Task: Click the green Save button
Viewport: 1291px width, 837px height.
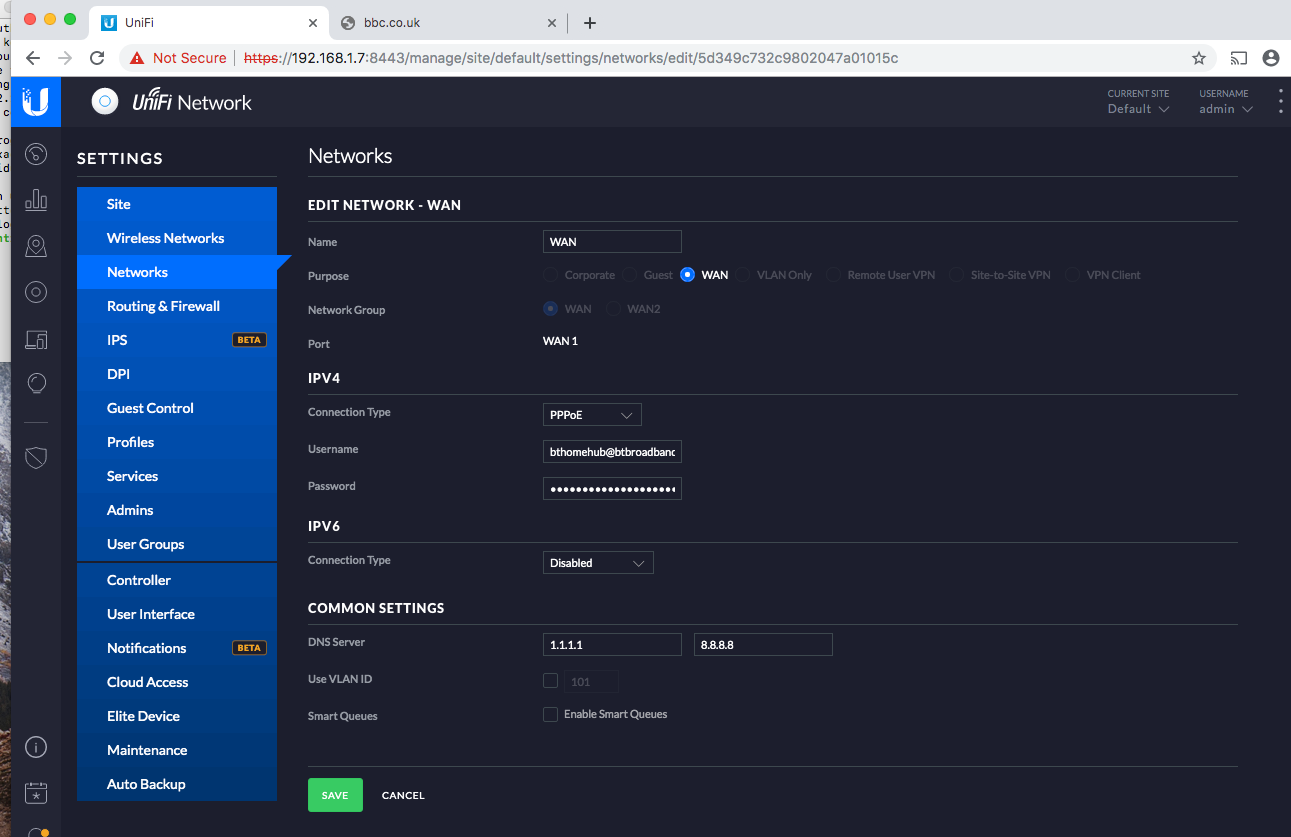Action: pyautogui.click(x=335, y=795)
